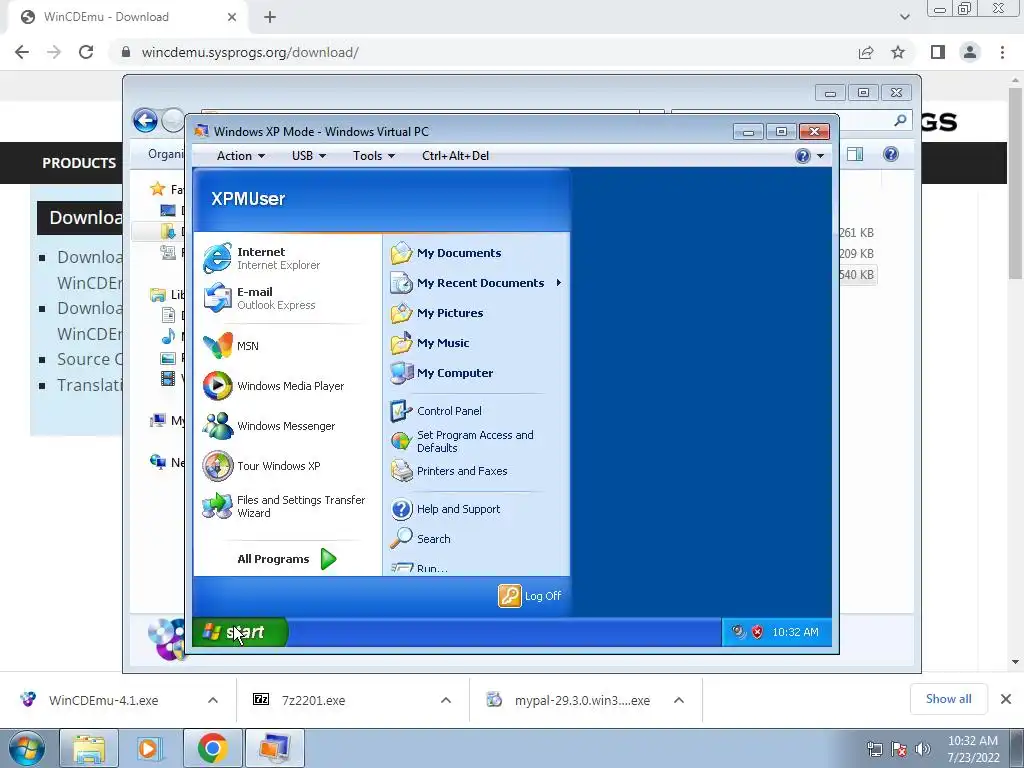This screenshot has height=768, width=1024.
Task: Open Help and Support
Action: coord(445,509)
